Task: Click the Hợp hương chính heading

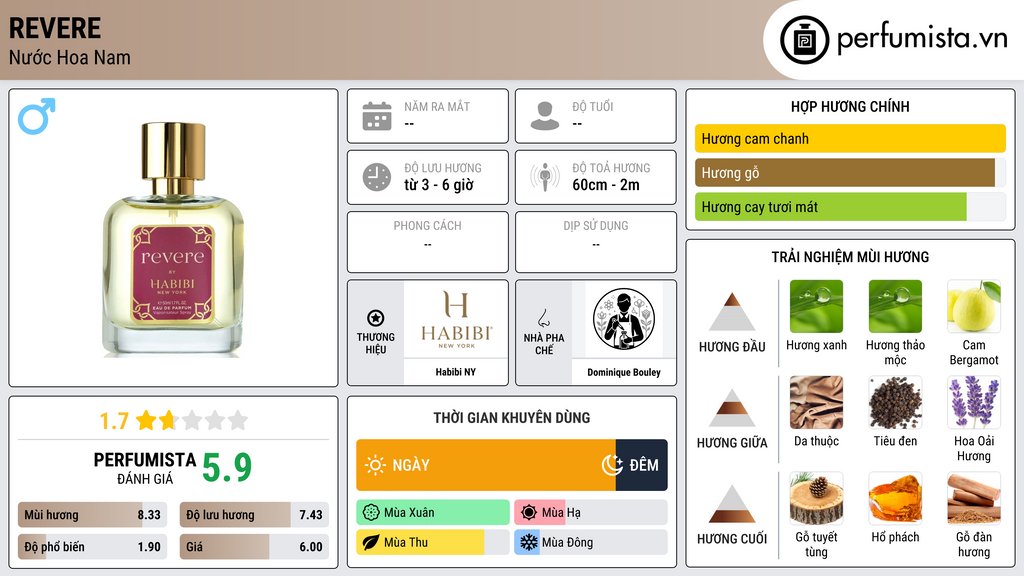Action: [850, 106]
